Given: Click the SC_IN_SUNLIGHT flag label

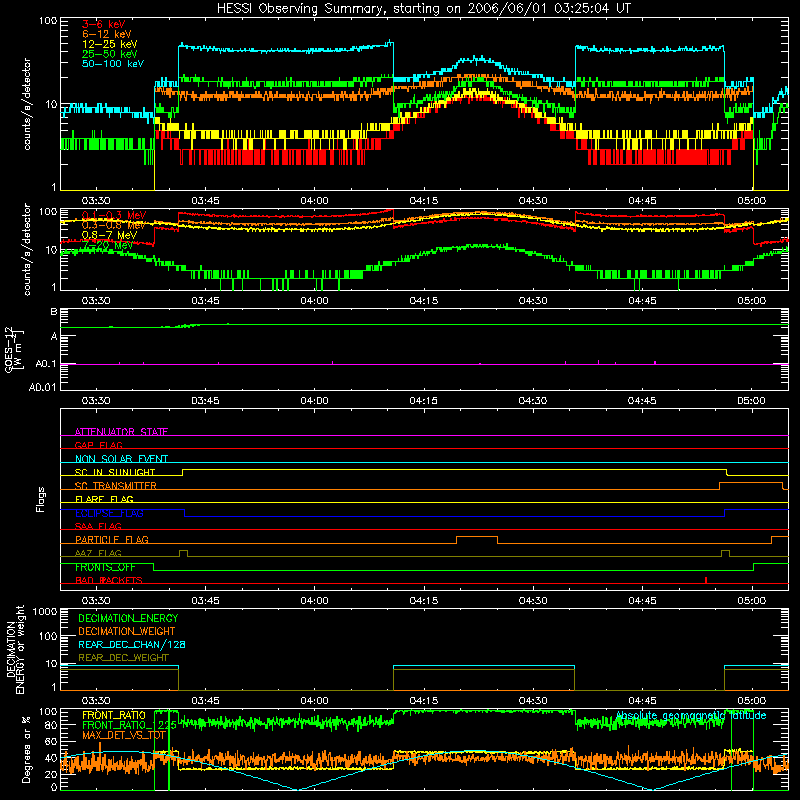Looking at the screenshot, I should click(115, 472).
